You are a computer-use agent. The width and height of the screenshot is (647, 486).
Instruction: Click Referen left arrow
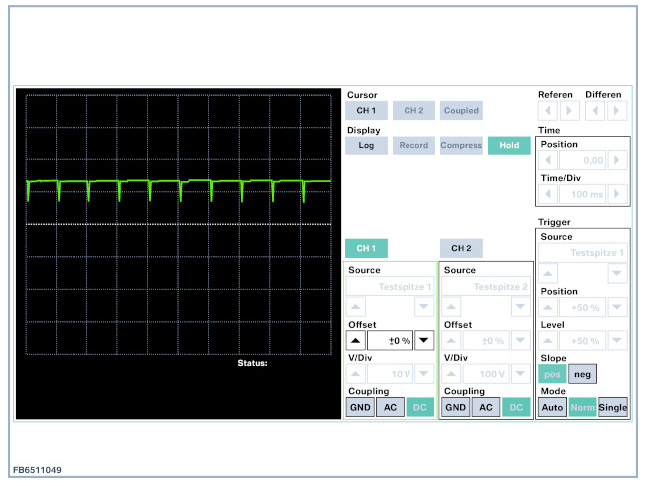point(547,111)
